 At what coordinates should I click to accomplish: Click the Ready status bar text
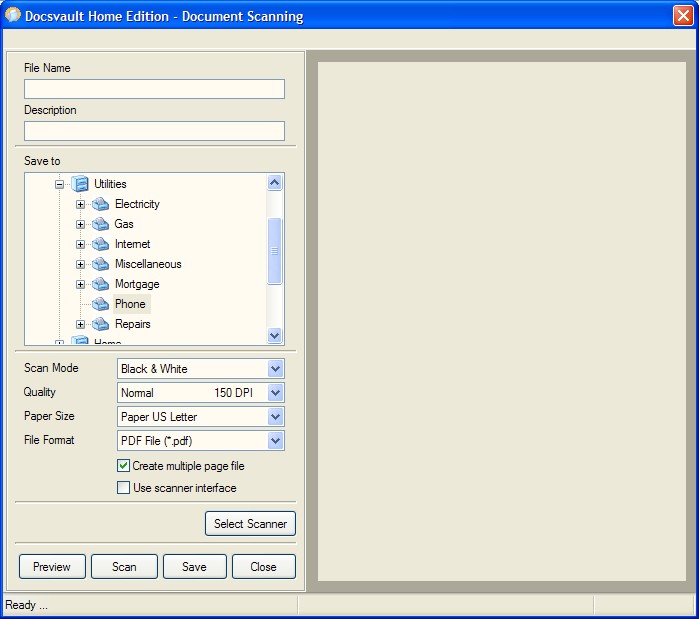26,605
